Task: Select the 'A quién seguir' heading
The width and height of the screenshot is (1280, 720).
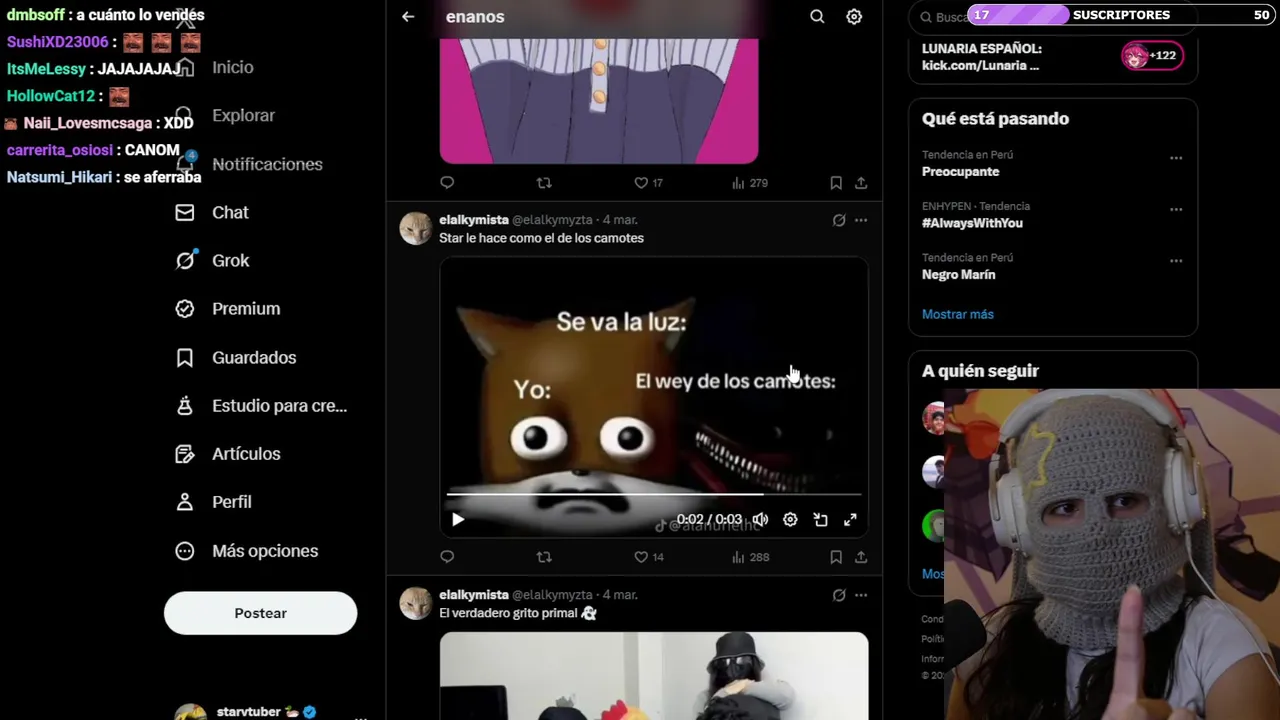Action: pyautogui.click(x=980, y=371)
